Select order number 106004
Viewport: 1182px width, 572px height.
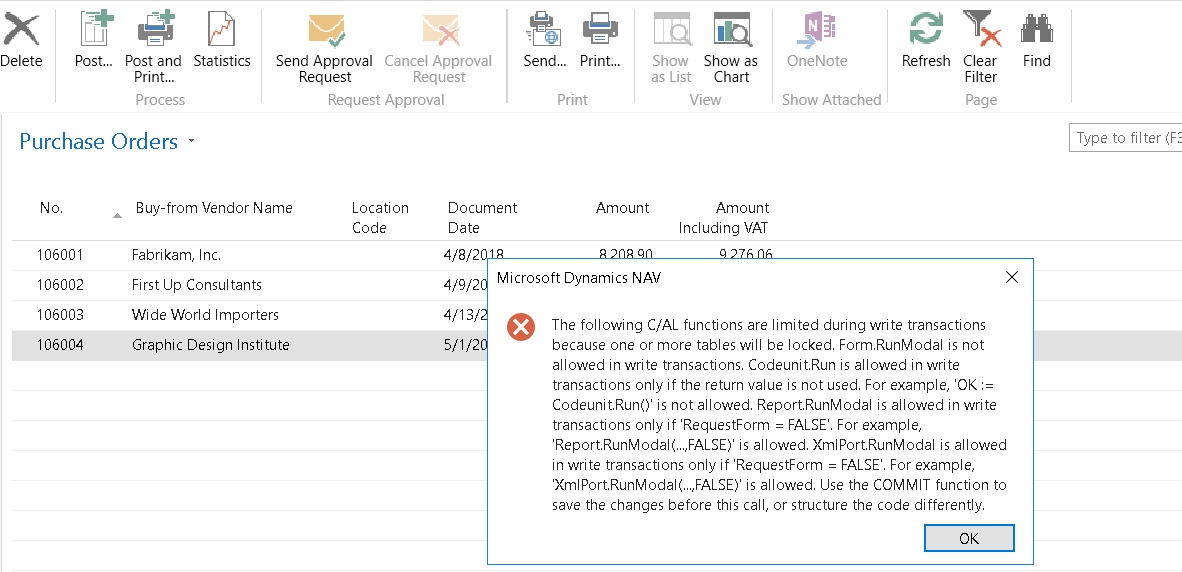(60, 345)
